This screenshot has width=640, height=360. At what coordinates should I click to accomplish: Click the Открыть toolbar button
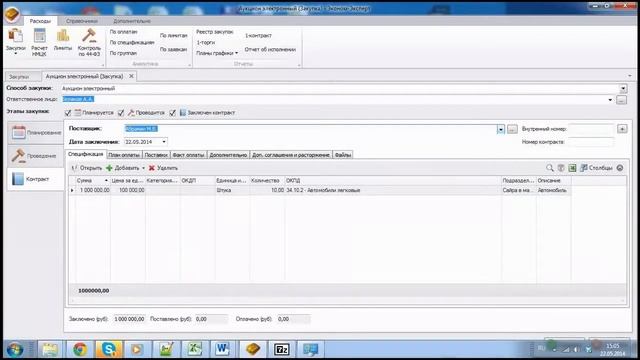click(x=87, y=168)
